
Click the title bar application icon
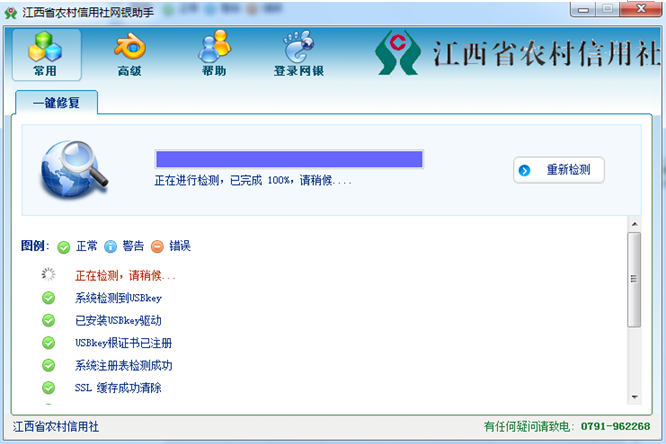point(11,13)
